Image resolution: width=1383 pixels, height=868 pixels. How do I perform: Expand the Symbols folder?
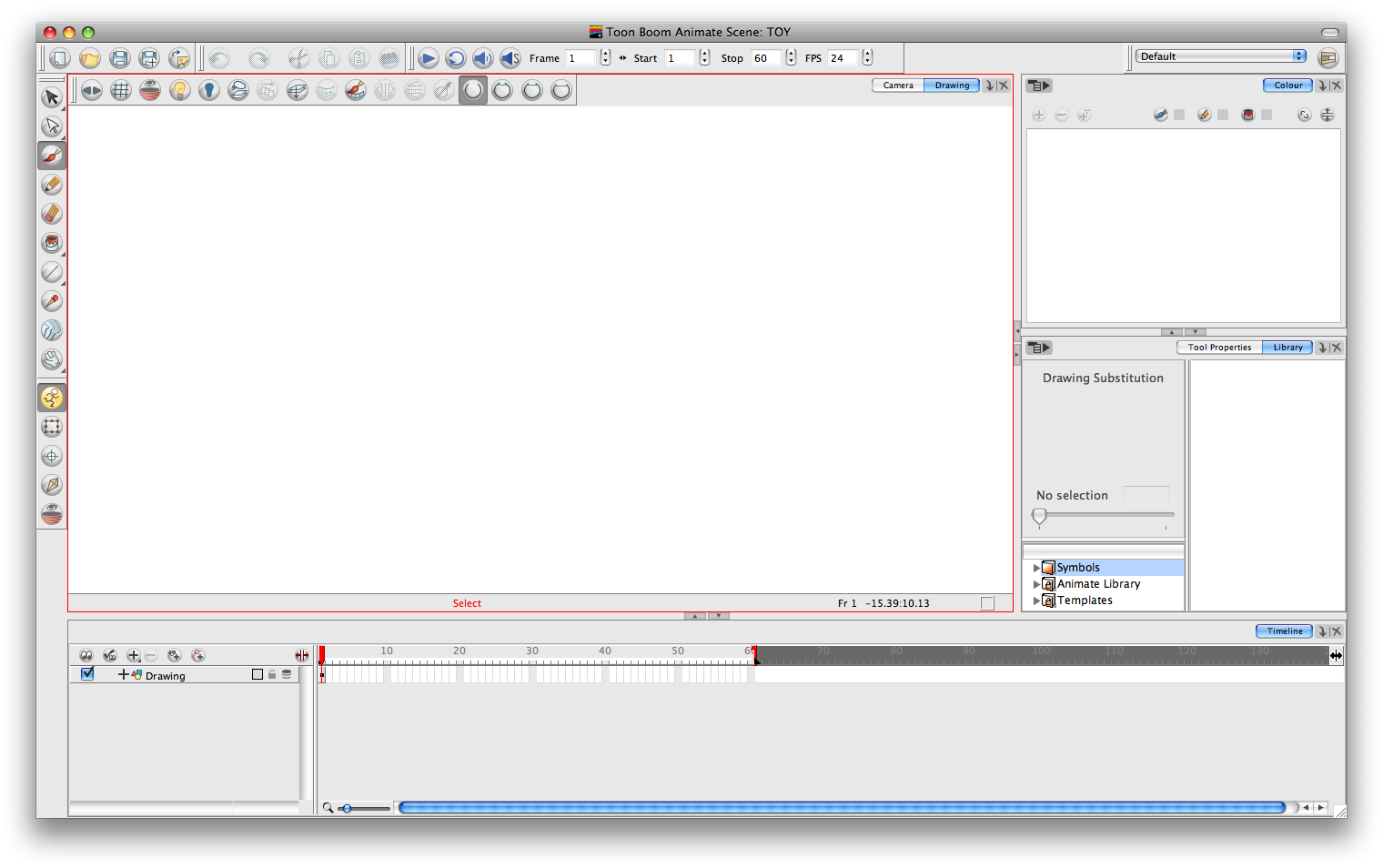1036,568
